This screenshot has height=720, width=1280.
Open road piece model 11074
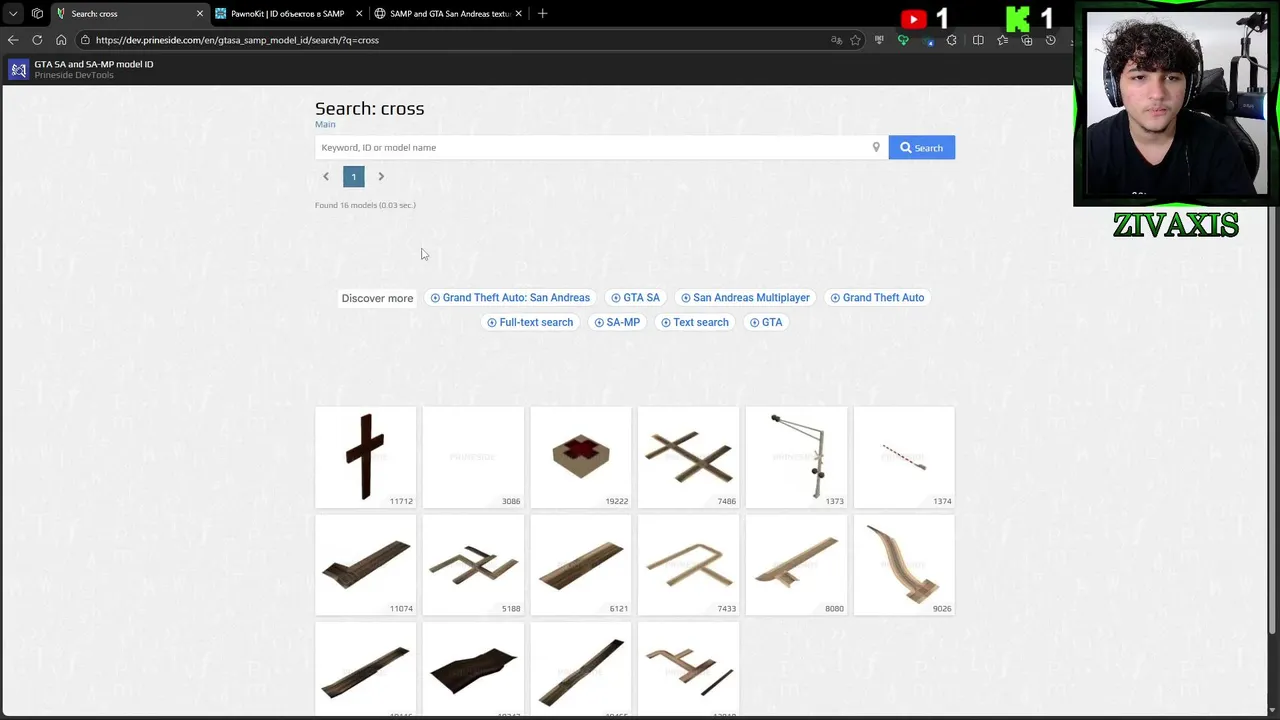pos(365,564)
